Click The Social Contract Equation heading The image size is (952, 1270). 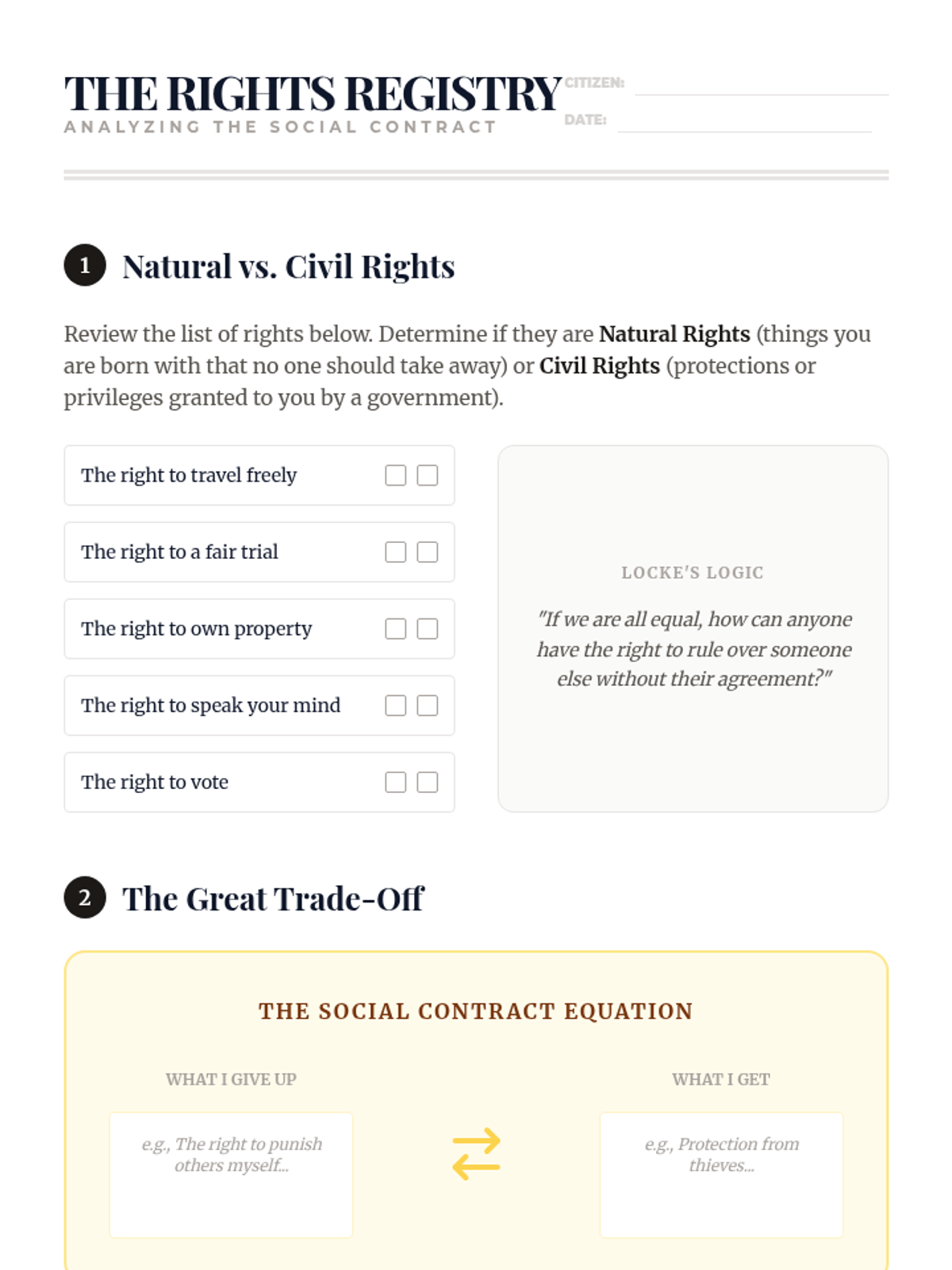click(476, 1011)
